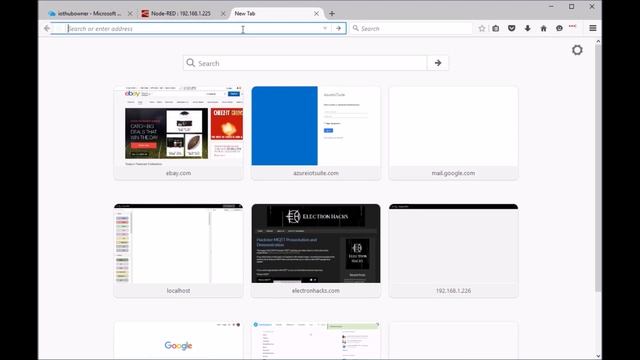
Task: Click the back navigation arrow
Action: (x=47, y=28)
